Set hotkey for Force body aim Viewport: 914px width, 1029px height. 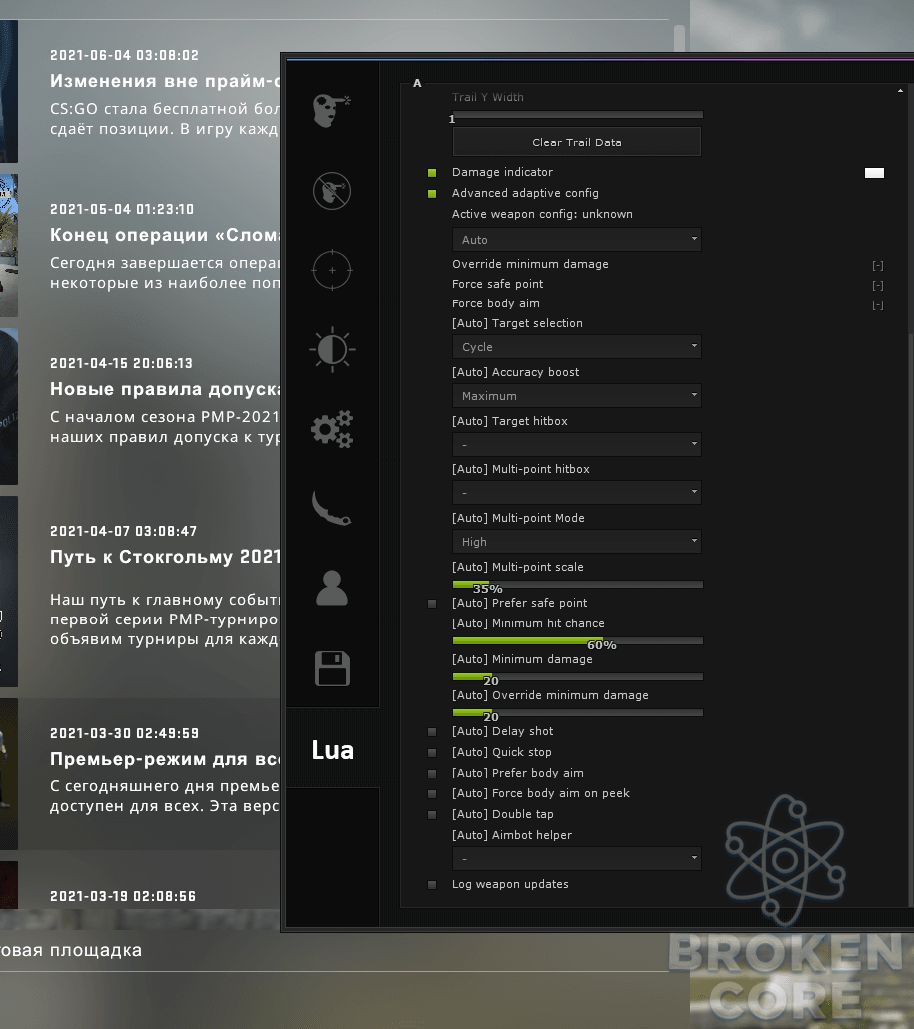[878, 305]
